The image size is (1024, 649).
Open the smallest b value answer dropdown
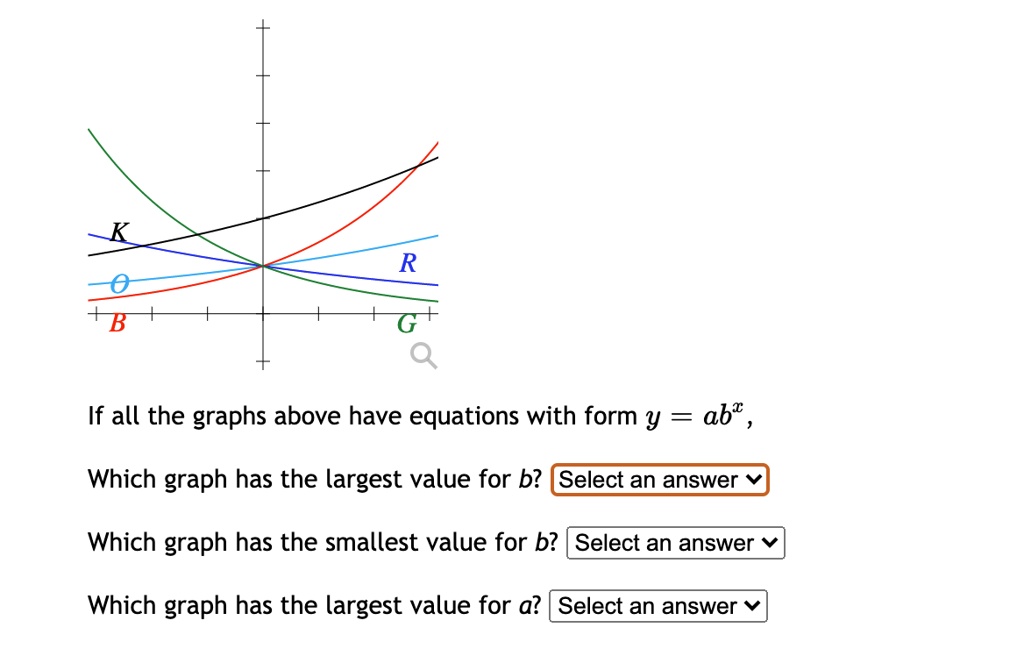(x=676, y=543)
